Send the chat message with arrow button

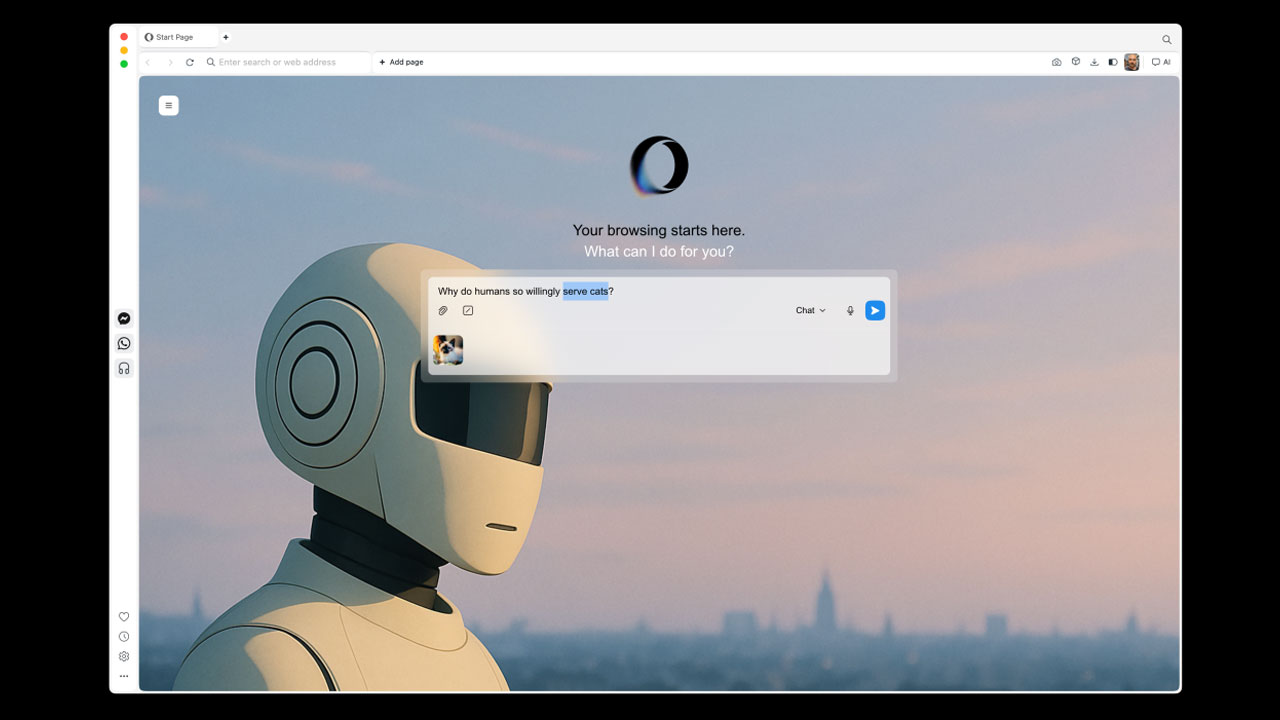click(875, 311)
